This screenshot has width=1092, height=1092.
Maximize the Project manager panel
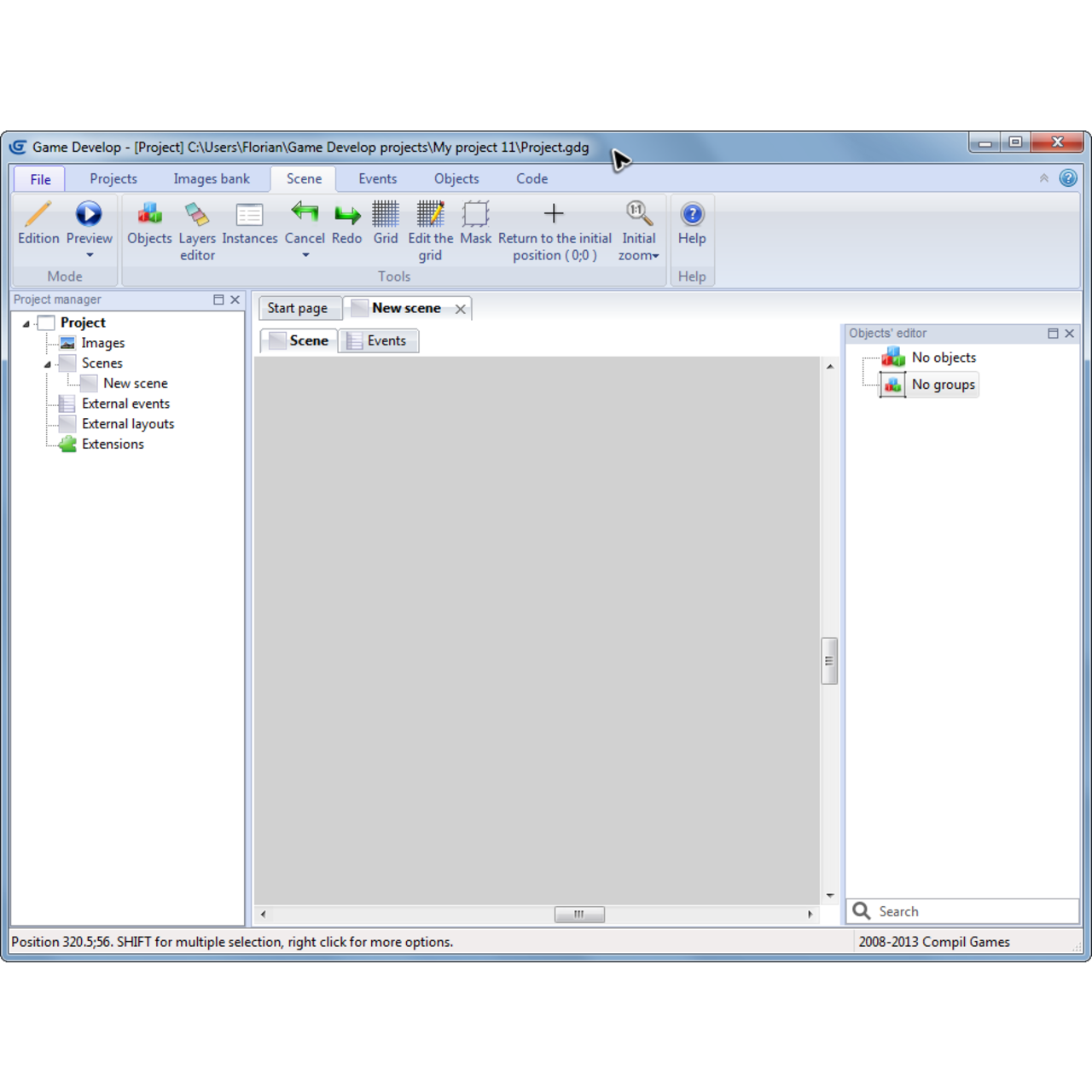point(218,299)
